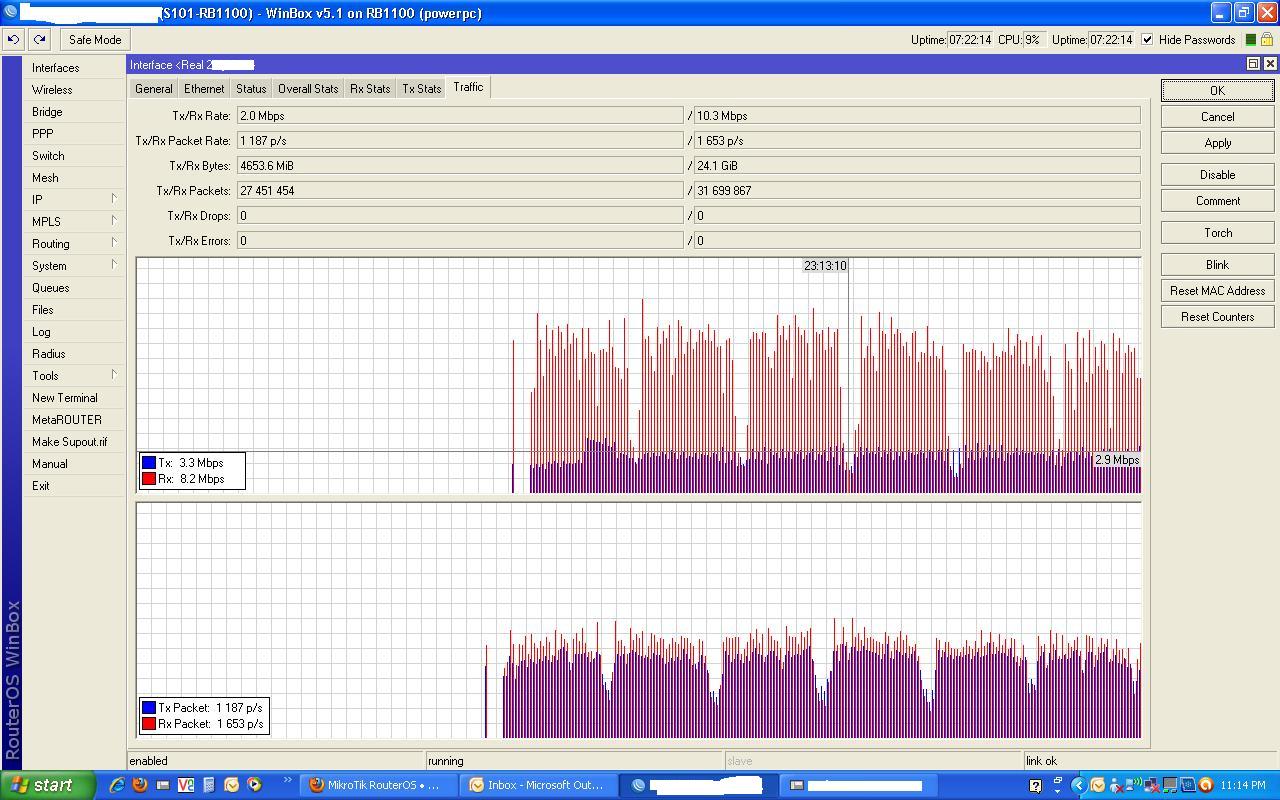Show hidden system tray icons
This screenshot has height=800, width=1280.
tap(1078, 785)
